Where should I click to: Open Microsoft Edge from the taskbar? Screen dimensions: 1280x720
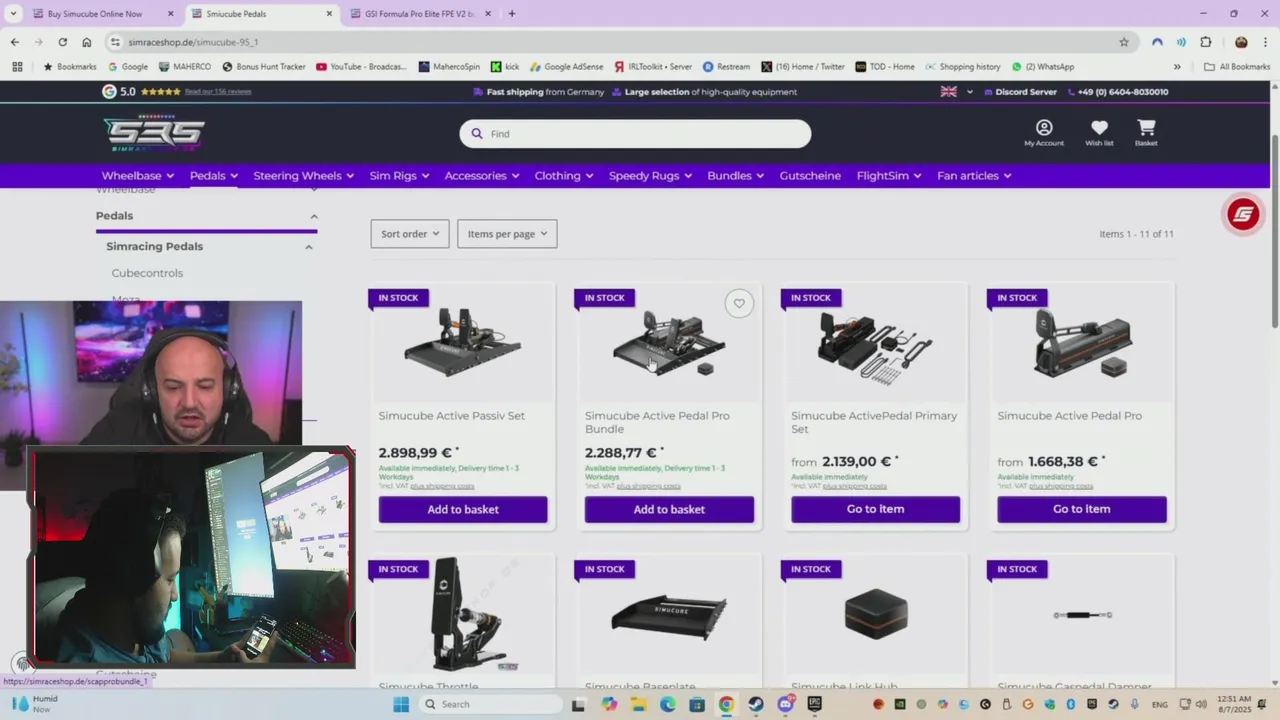(668, 704)
